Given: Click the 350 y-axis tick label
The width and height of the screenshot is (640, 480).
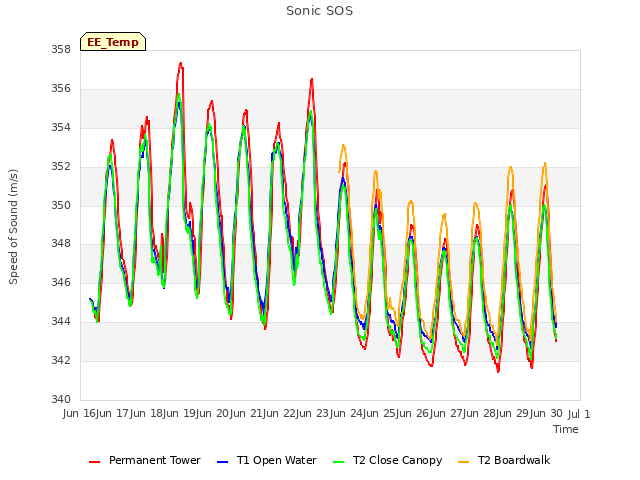Looking at the screenshot, I should [61, 205].
